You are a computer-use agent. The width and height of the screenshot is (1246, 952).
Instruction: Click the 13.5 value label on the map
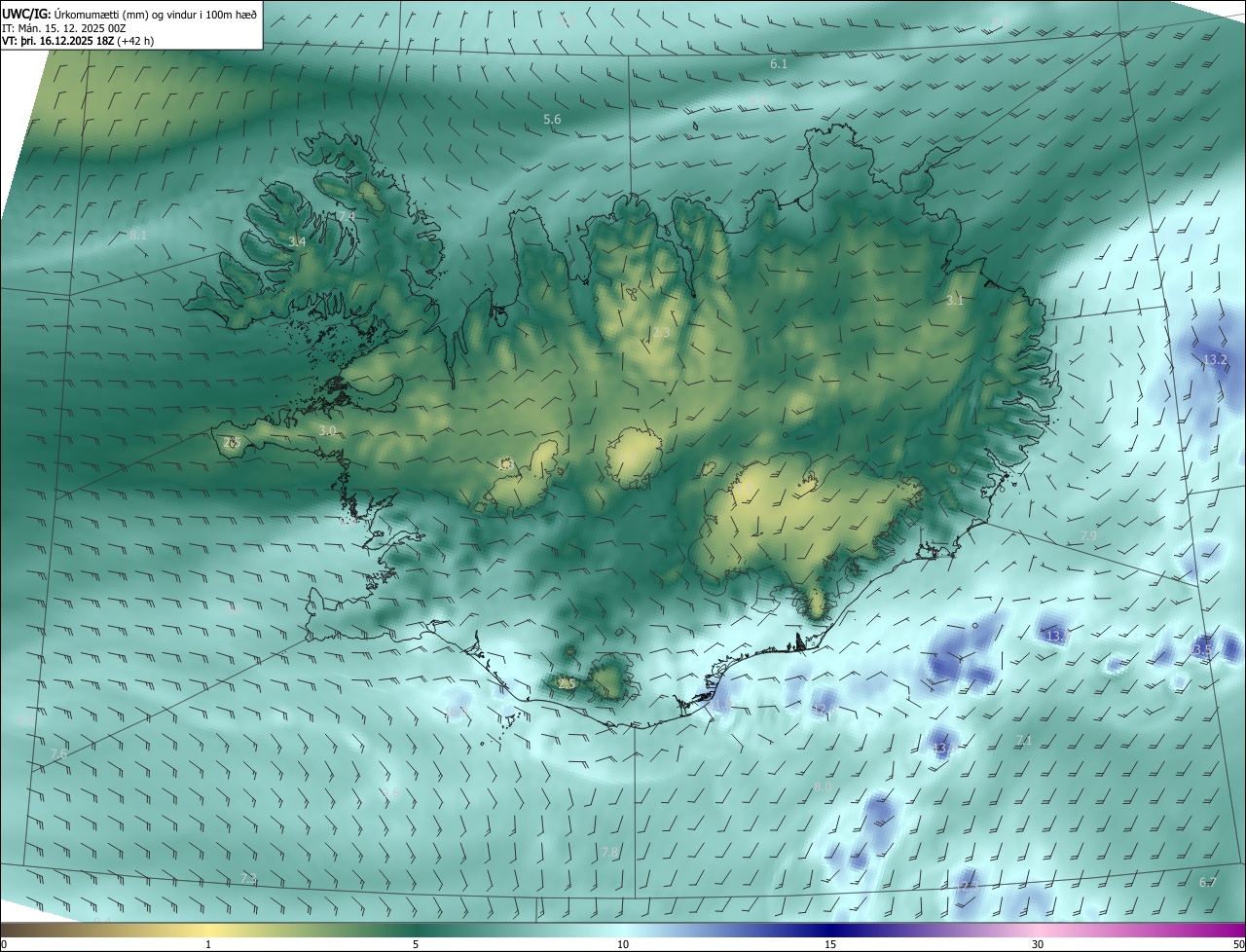(1202, 649)
